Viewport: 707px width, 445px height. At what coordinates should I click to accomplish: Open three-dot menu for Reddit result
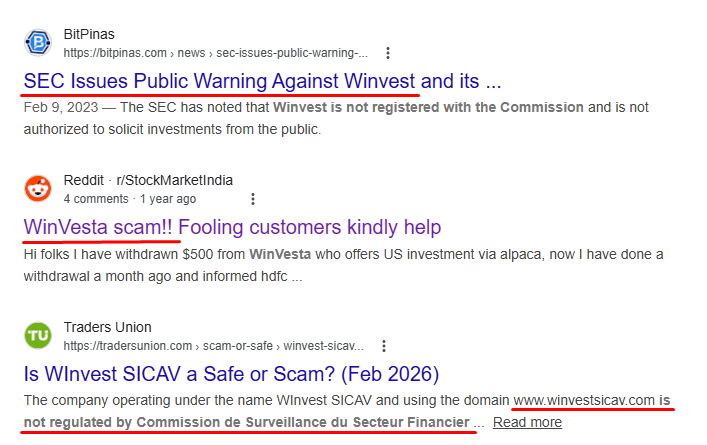[x=253, y=199]
